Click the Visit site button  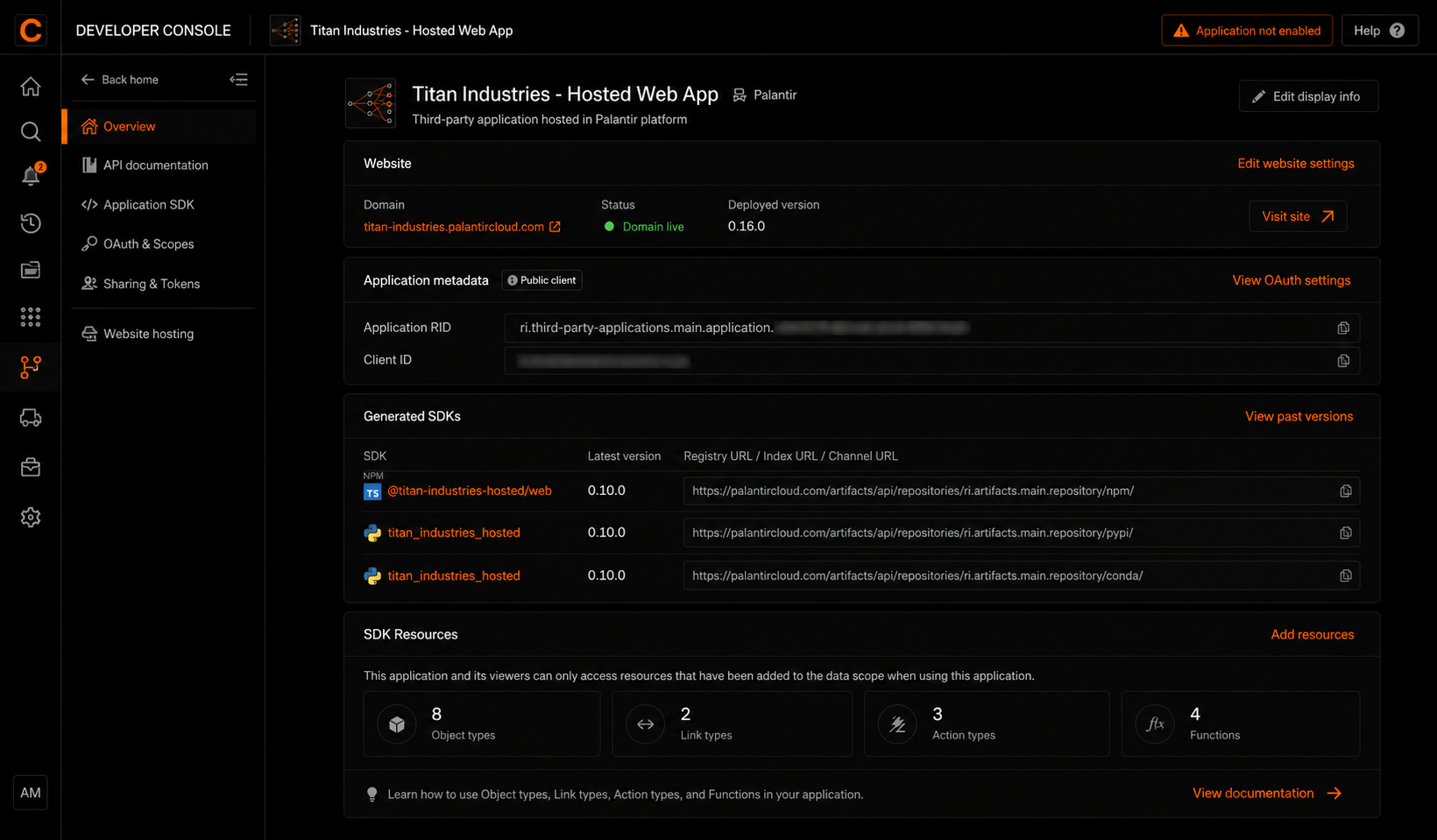coord(1298,216)
